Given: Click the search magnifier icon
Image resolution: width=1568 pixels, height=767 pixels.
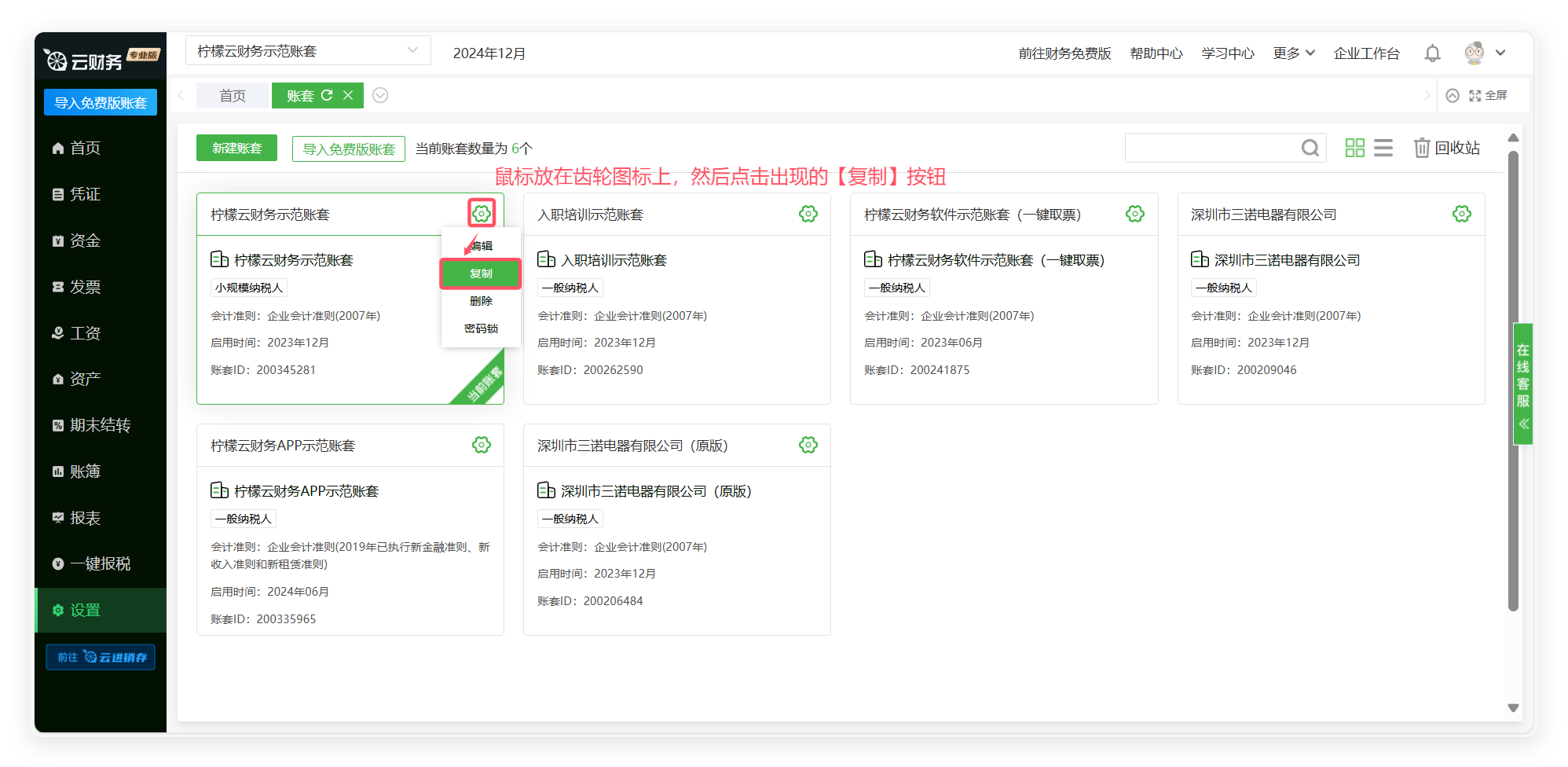Looking at the screenshot, I should (1310, 148).
